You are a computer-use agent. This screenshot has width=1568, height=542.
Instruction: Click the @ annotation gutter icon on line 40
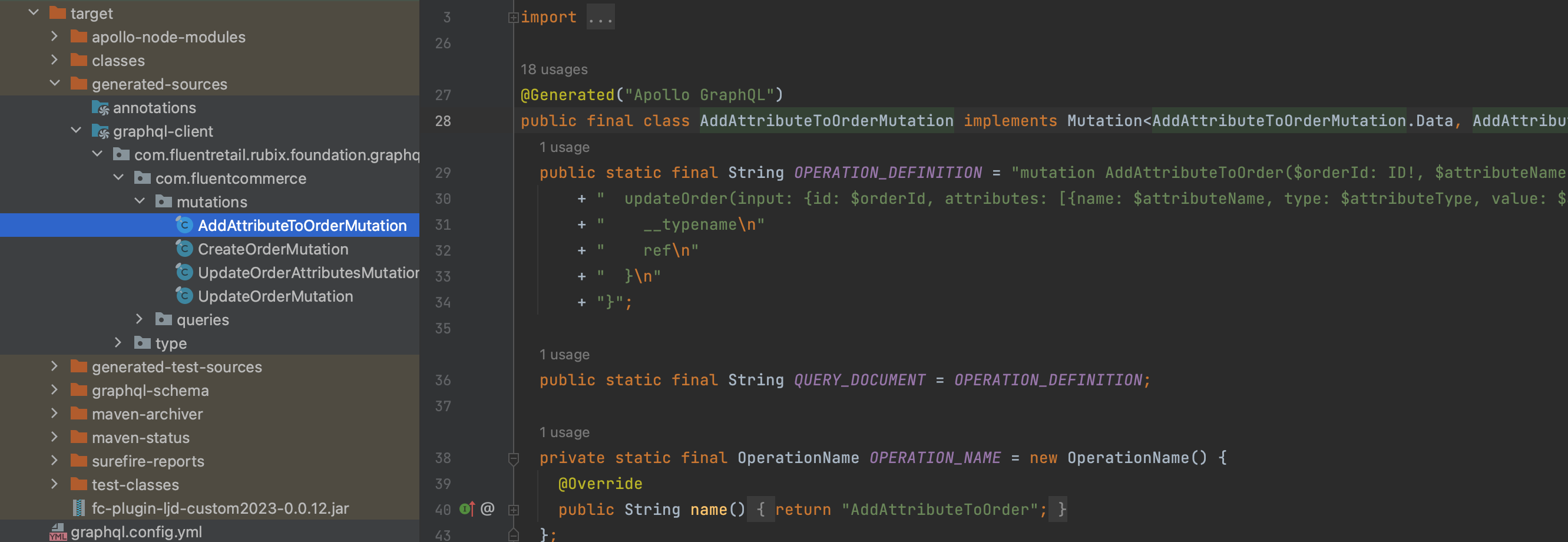(488, 508)
